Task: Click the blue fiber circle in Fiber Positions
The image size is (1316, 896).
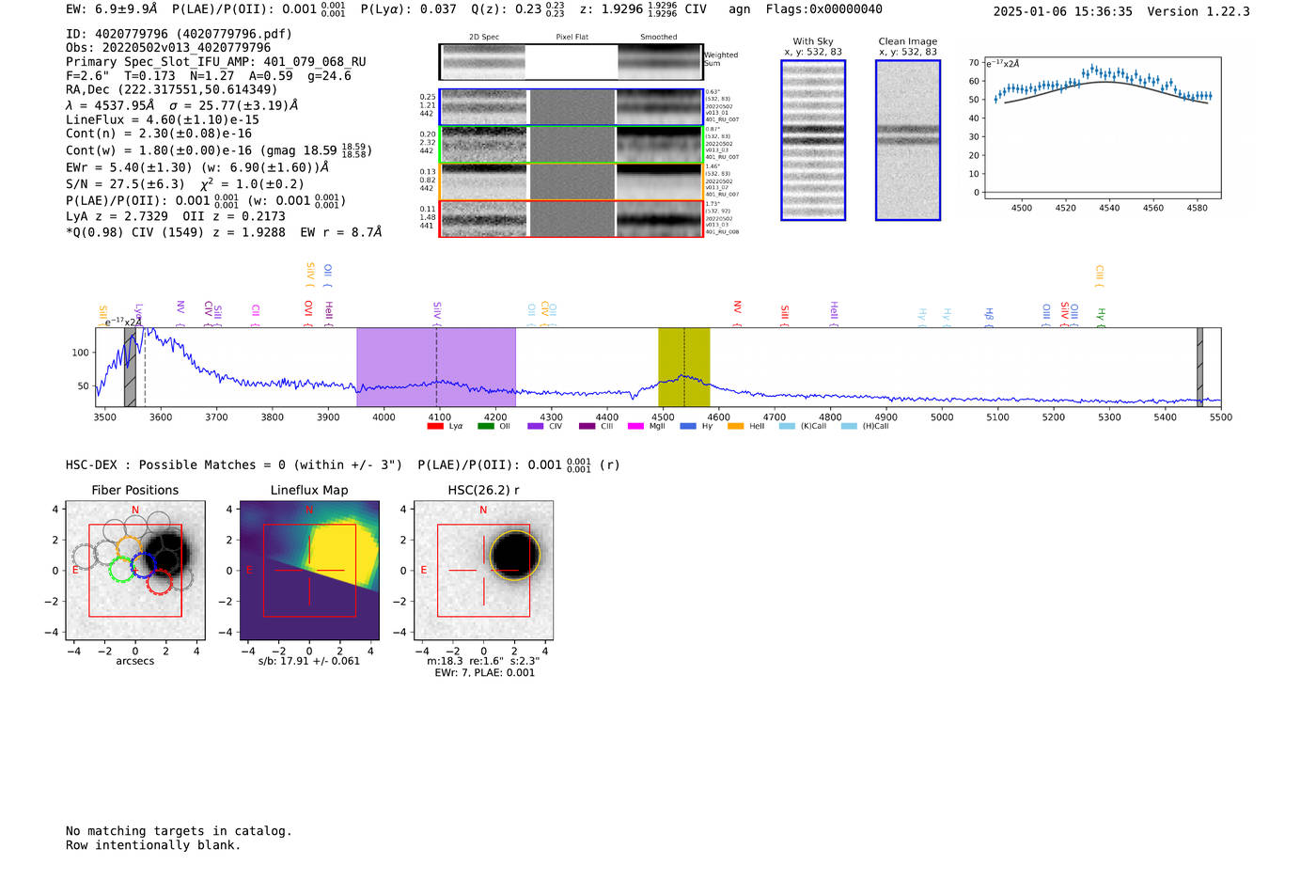Action: (143, 565)
